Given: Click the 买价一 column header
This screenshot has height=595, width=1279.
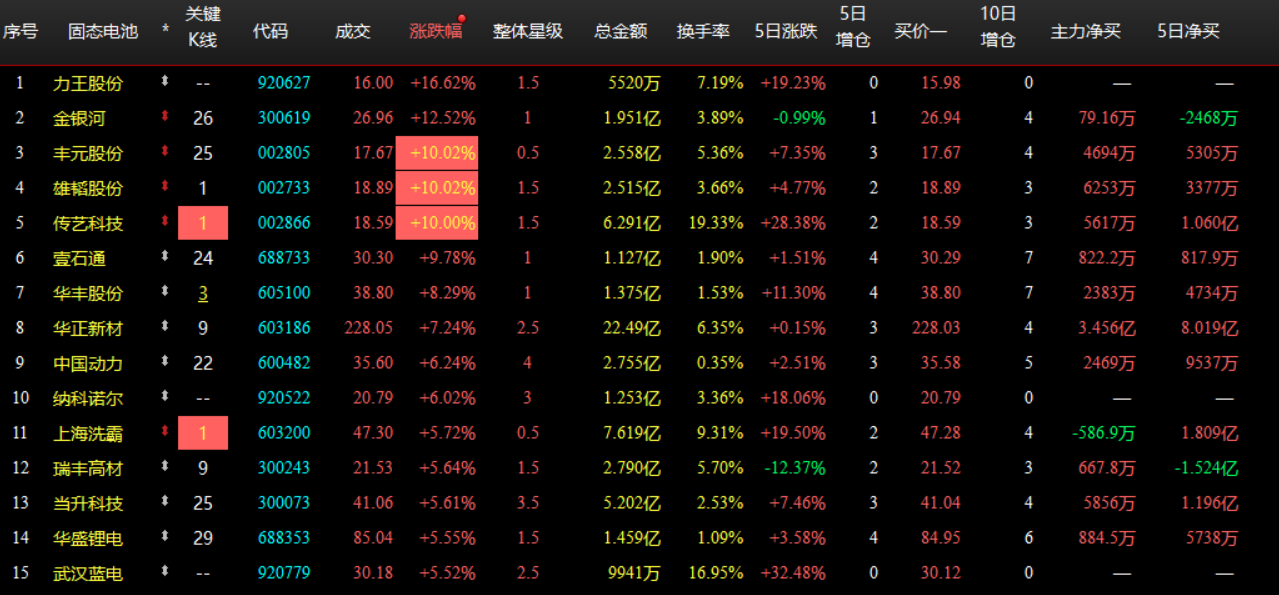Looking at the screenshot, I should click(920, 31).
